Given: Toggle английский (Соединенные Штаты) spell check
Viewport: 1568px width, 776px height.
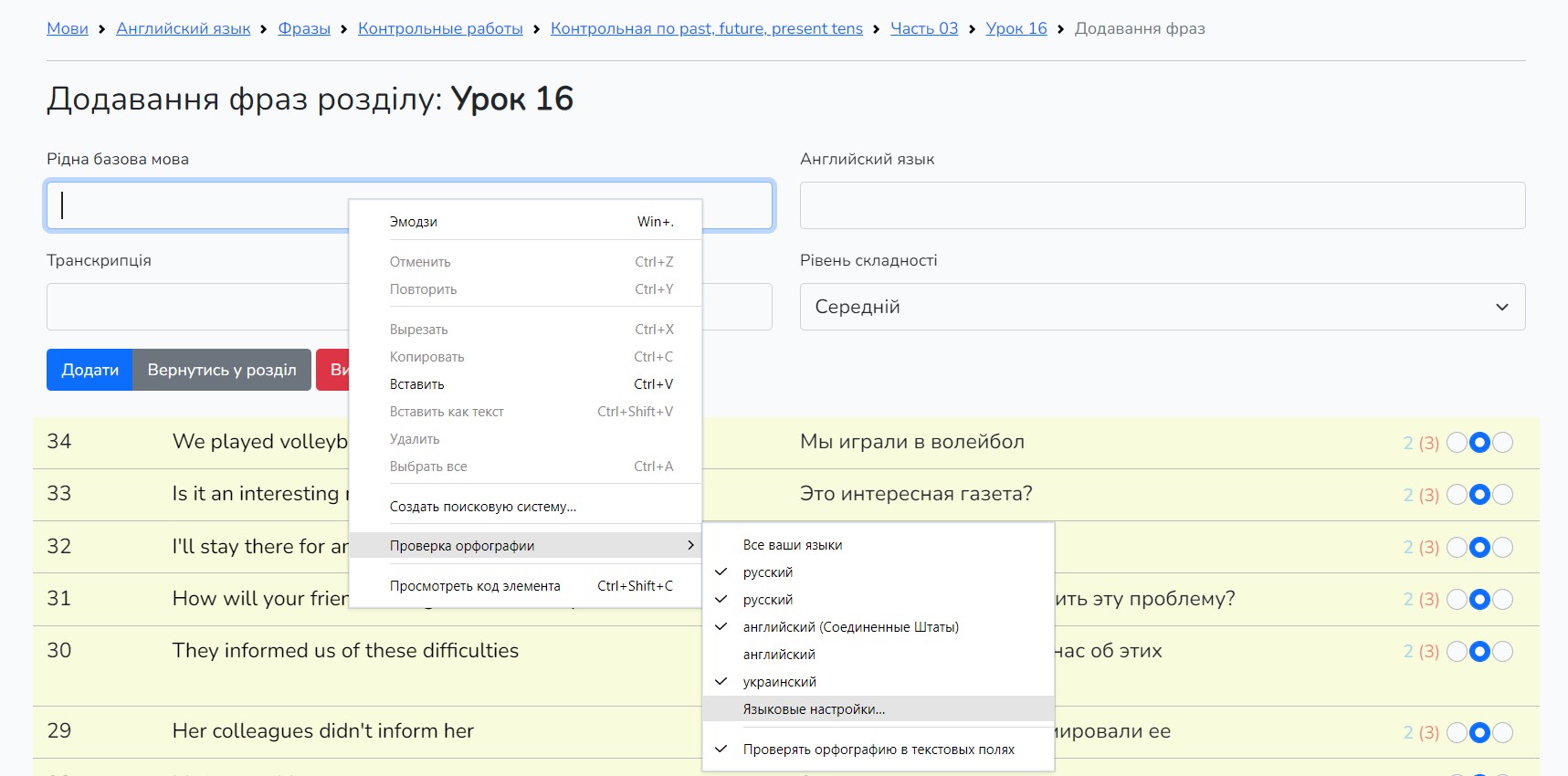Looking at the screenshot, I should (x=850, y=627).
